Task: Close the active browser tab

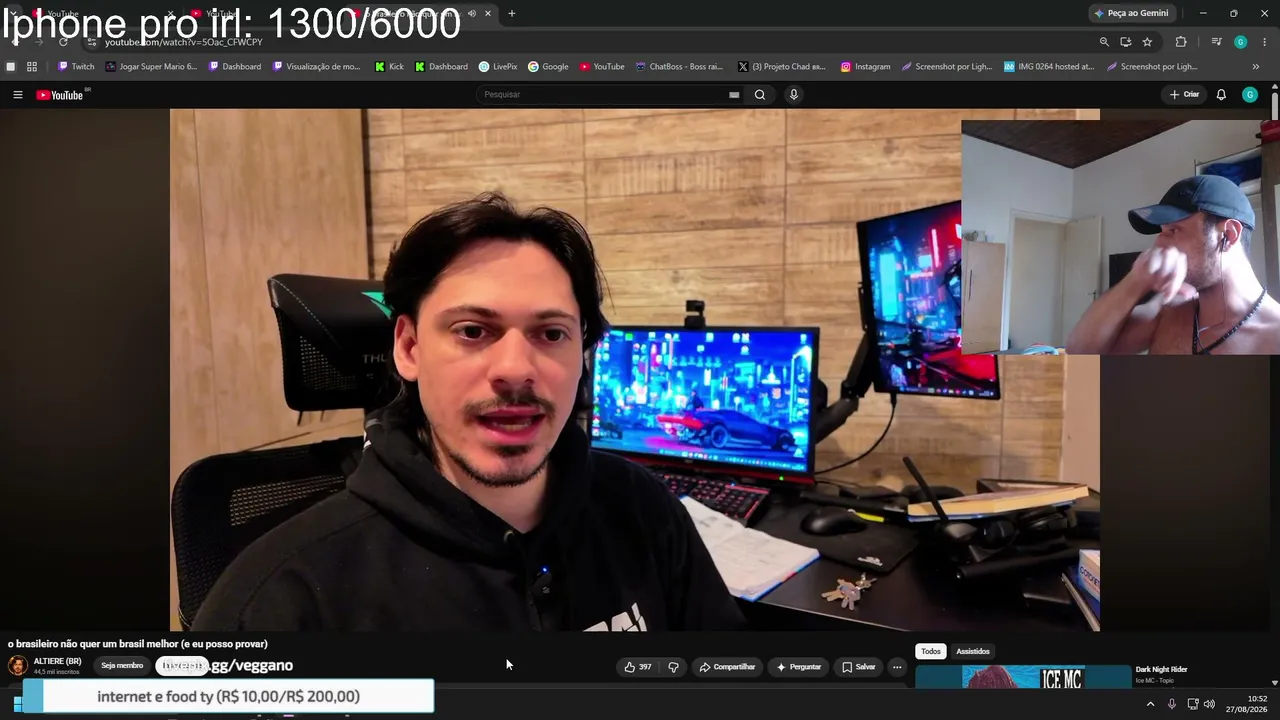Action: pyautogui.click(x=488, y=13)
